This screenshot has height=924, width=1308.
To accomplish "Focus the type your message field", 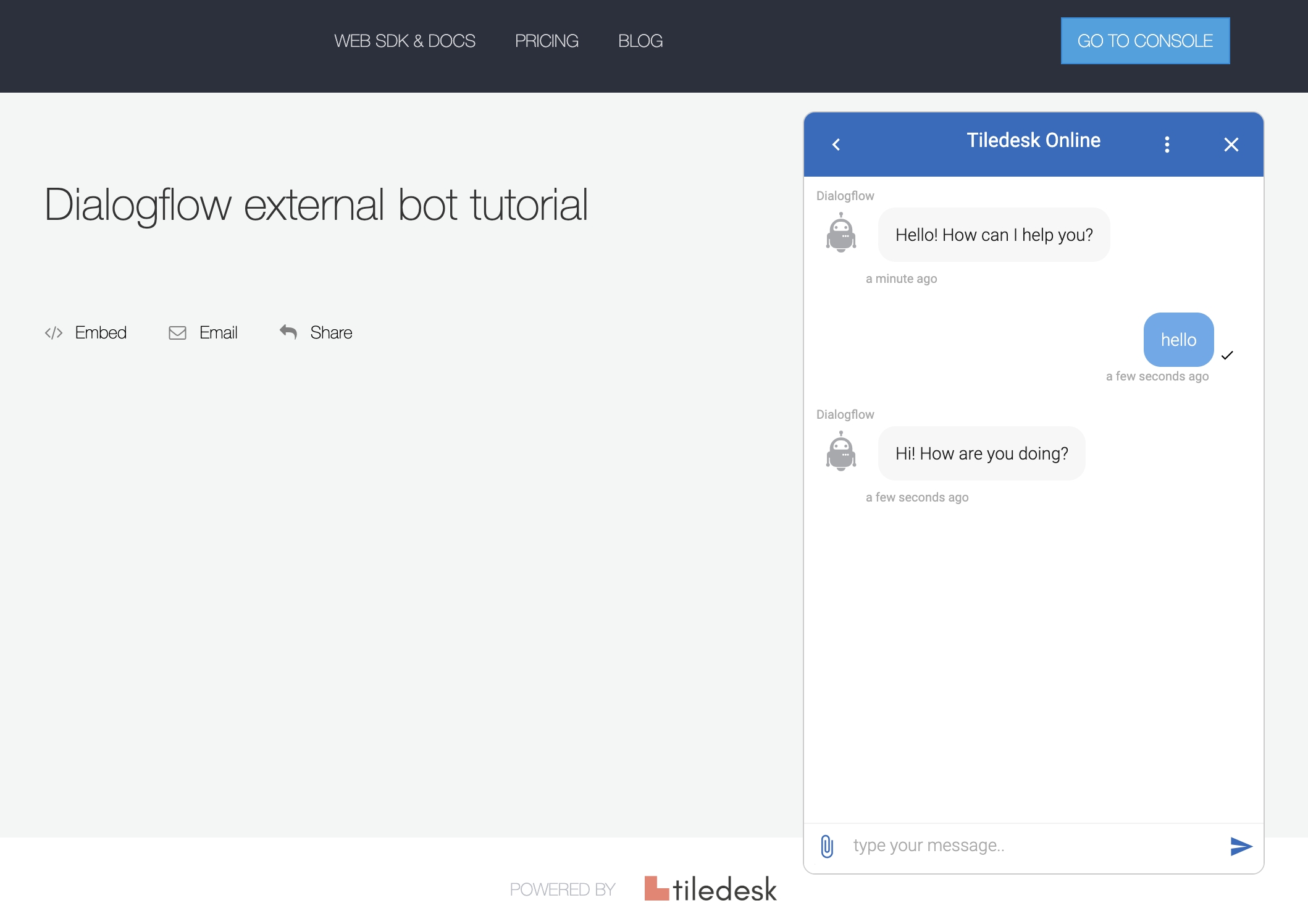I will pyautogui.click(x=1031, y=846).
